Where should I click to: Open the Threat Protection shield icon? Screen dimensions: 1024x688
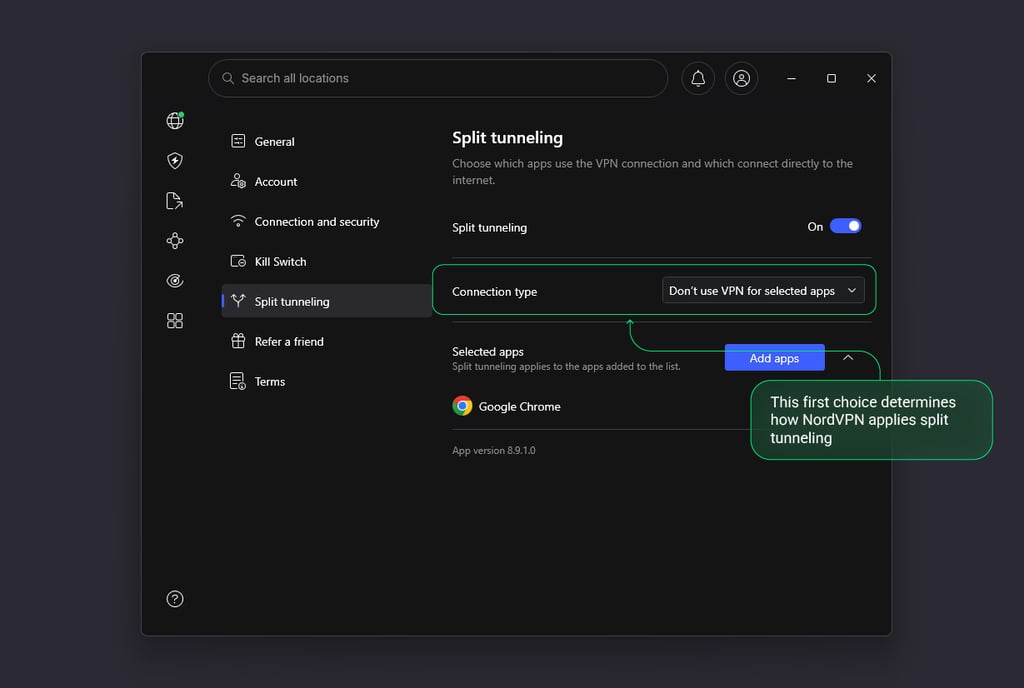[x=175, y=161]
